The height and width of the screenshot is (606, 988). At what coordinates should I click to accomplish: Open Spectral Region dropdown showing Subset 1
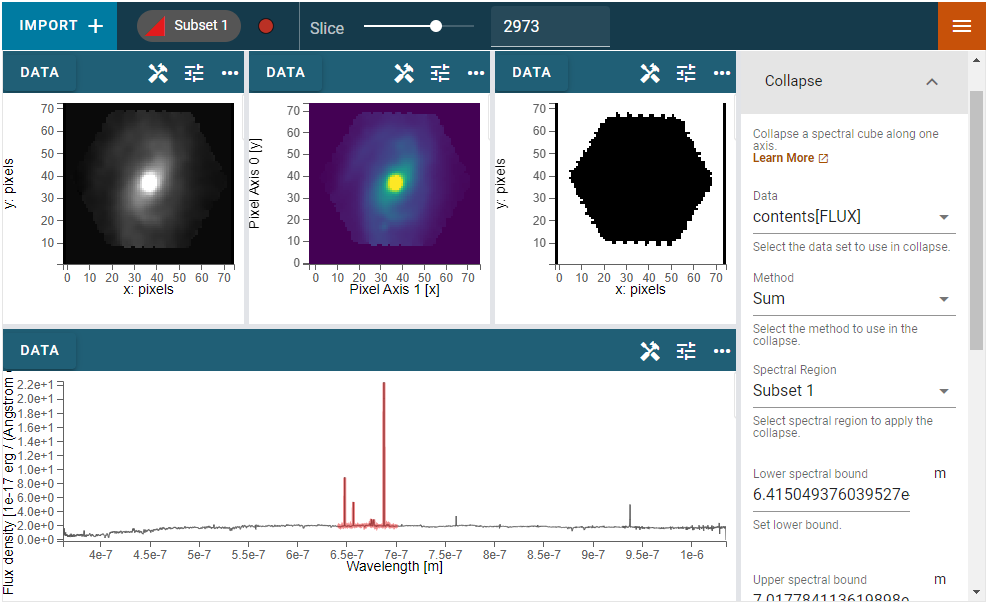coord(853,391)
